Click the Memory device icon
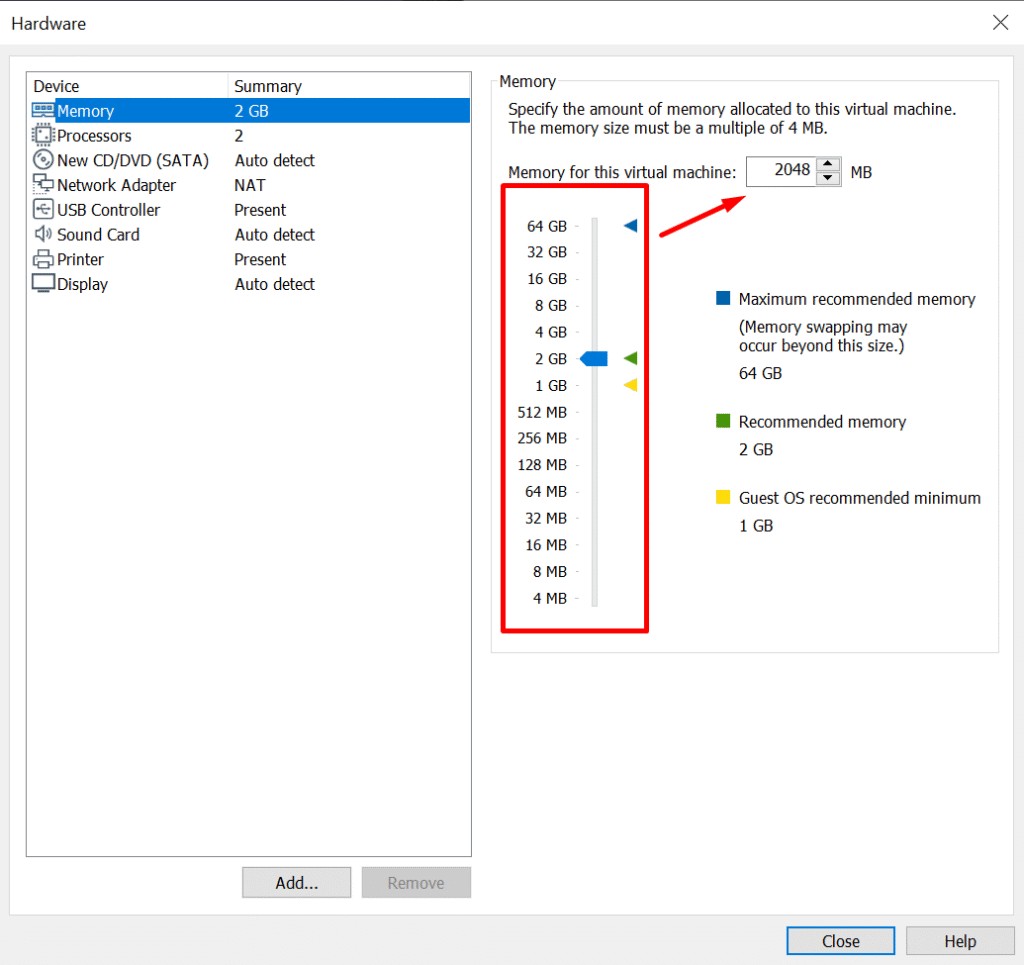 [x=44, y=111]
